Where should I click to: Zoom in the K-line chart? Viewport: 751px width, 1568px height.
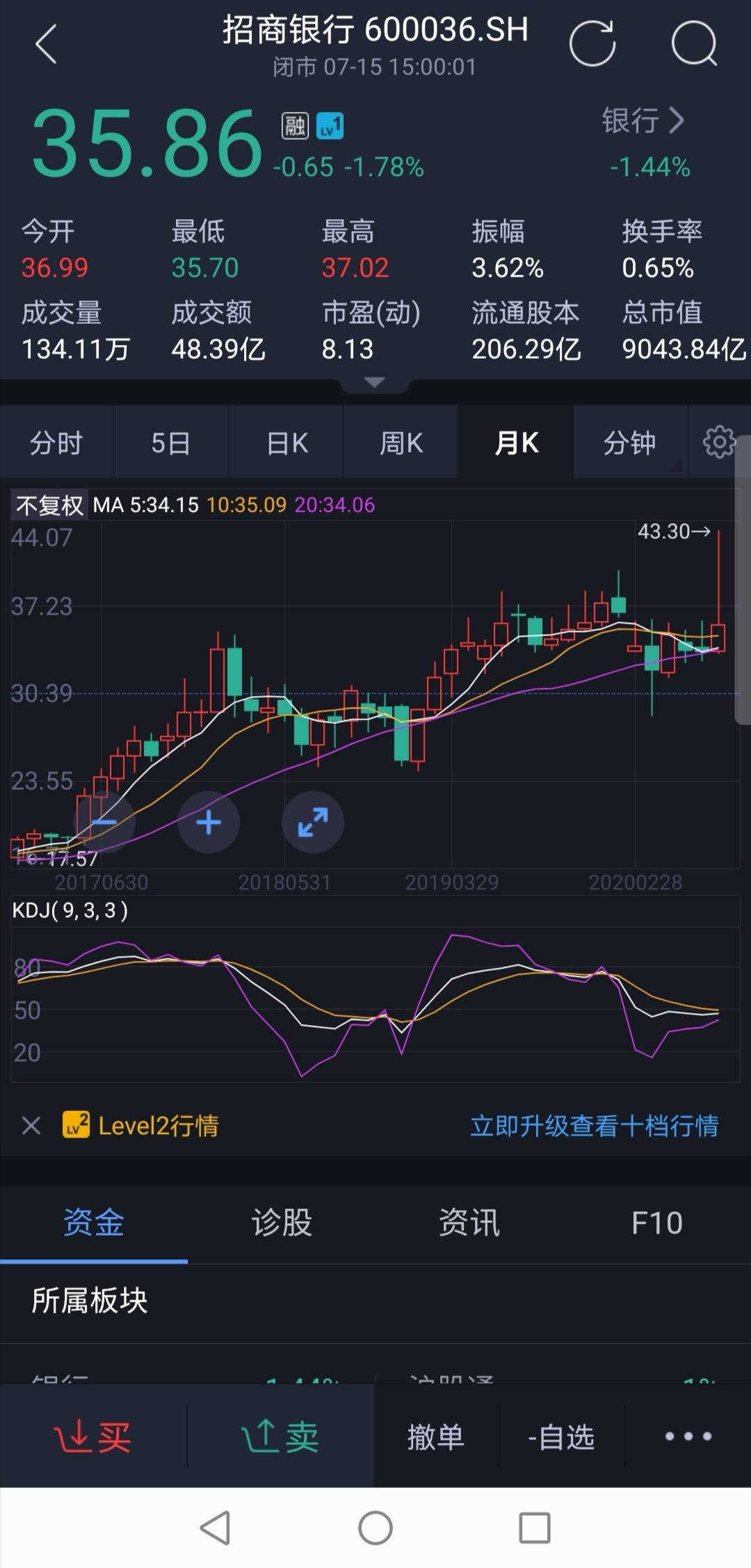(209, 823)
